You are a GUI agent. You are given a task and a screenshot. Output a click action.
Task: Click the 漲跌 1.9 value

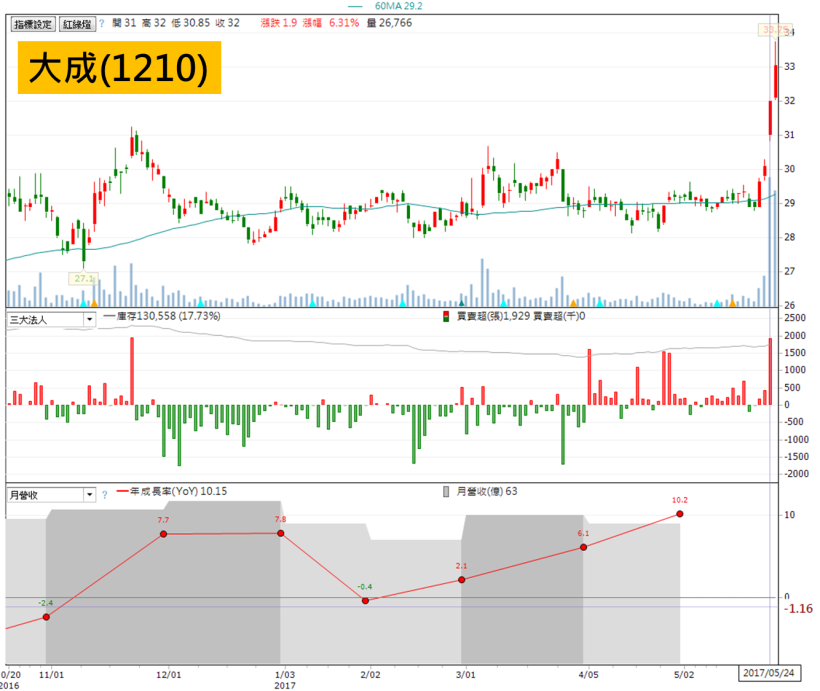(279, 23)
